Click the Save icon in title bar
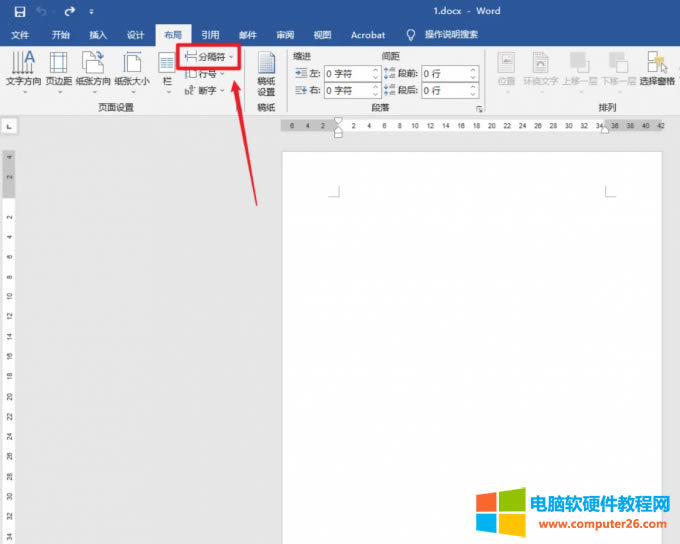 point(19,11)
